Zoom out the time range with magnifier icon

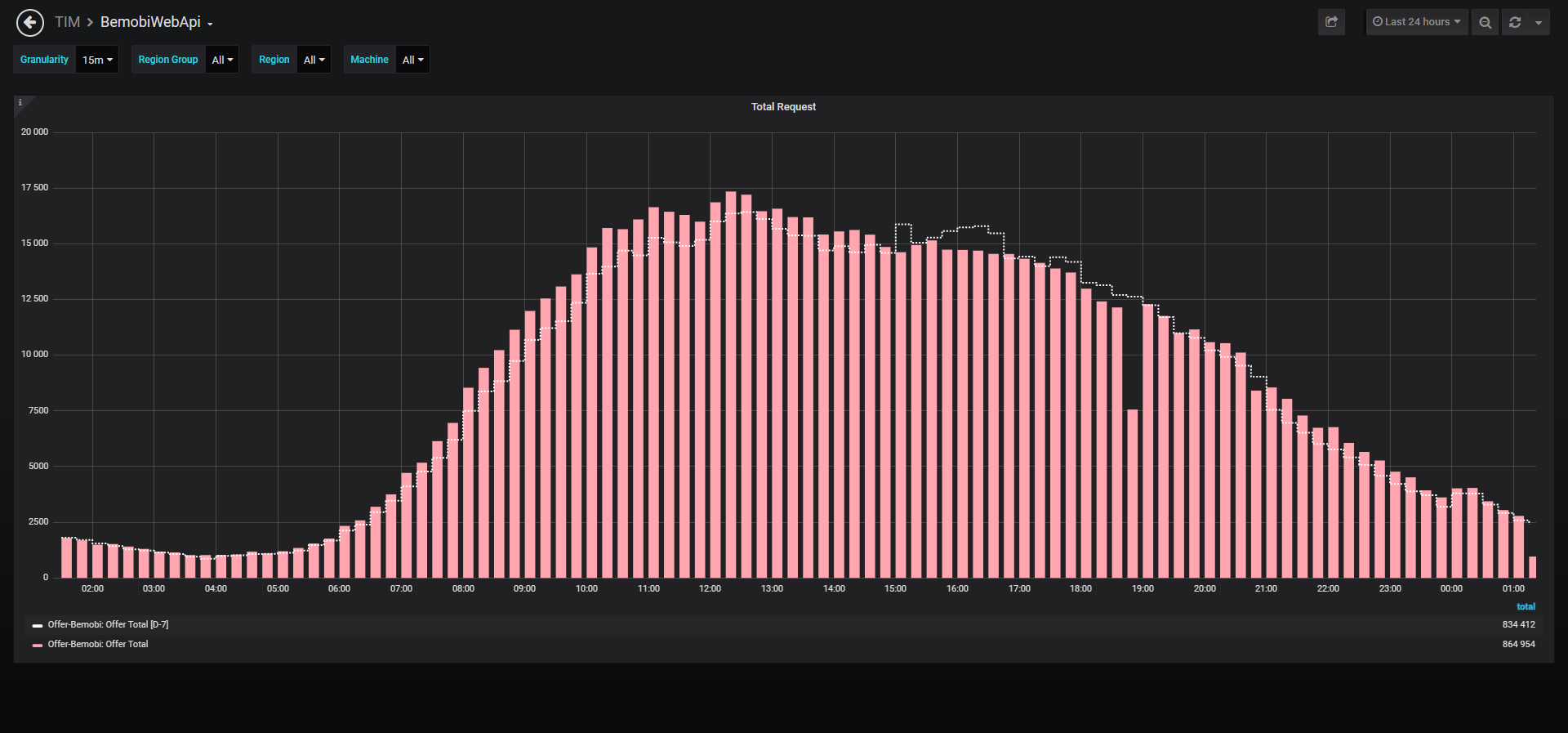click(1485, 22)
